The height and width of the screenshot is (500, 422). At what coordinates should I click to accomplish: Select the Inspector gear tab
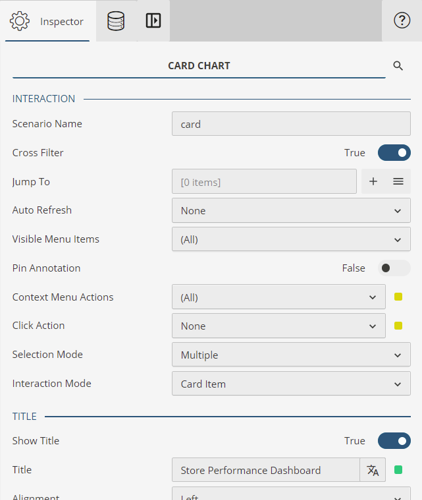pyautogui.click(x=47, y=21)
